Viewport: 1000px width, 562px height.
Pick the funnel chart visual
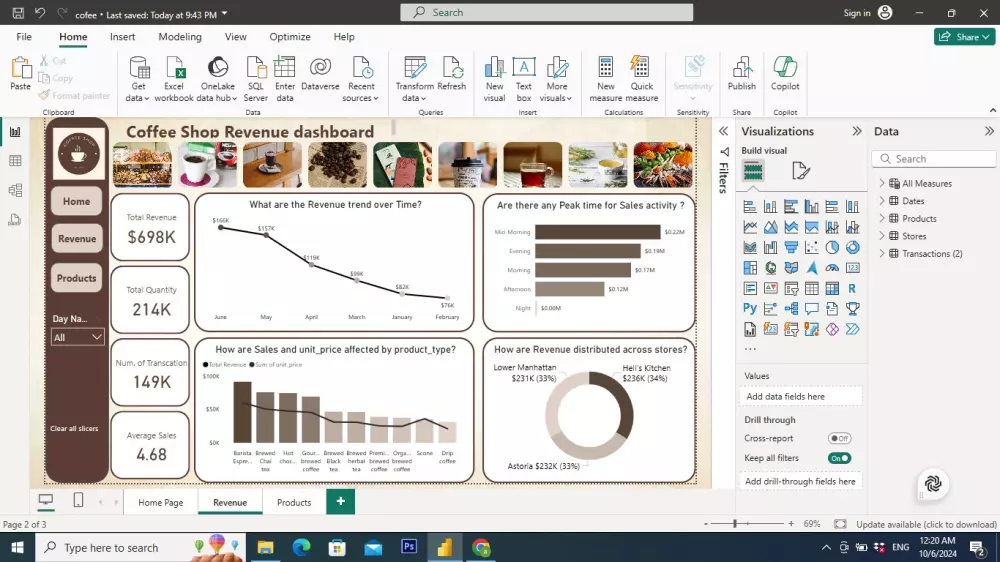tap(791, 248)
